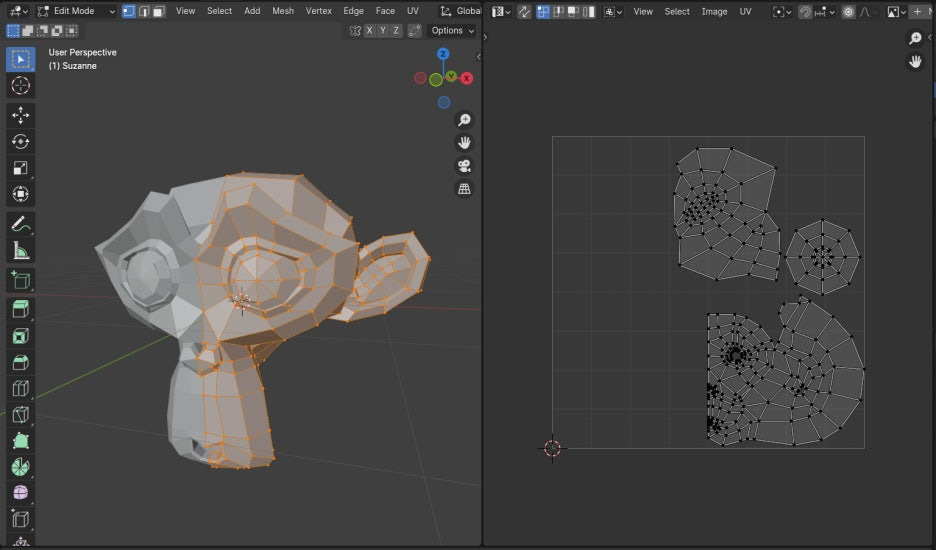Open UV editor type dropdown
The height and width of the screenshot is (550, 936).
point(501,11)
